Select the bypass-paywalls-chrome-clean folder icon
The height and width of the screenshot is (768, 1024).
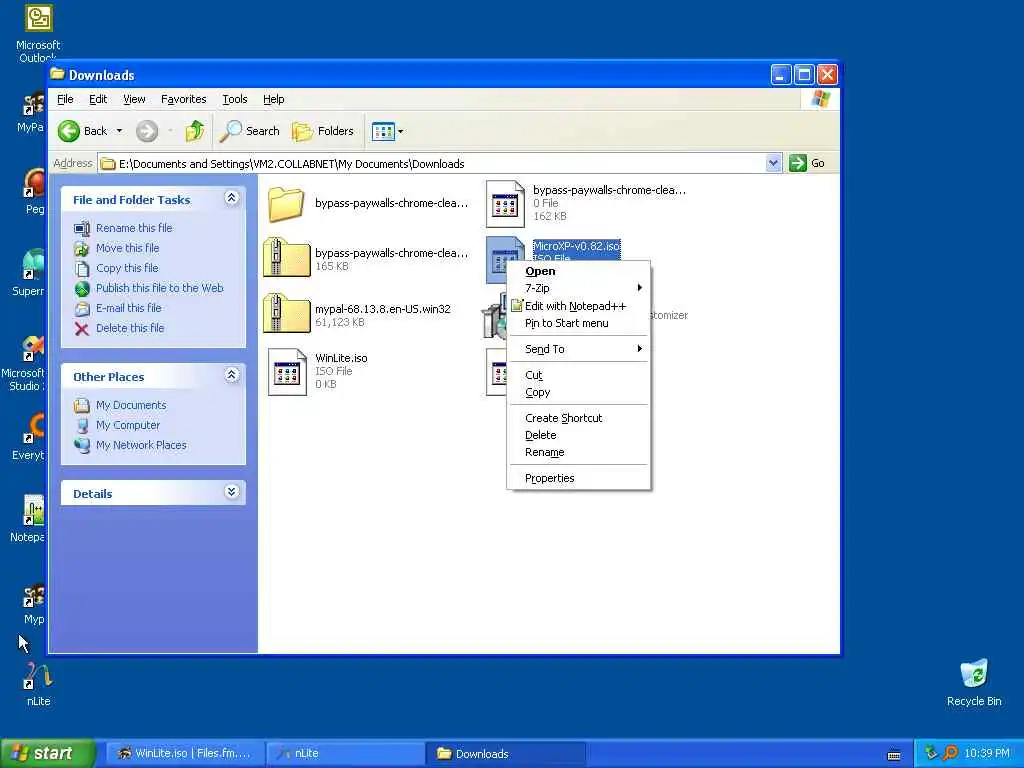pyautogui.click(x=286, y=204)
